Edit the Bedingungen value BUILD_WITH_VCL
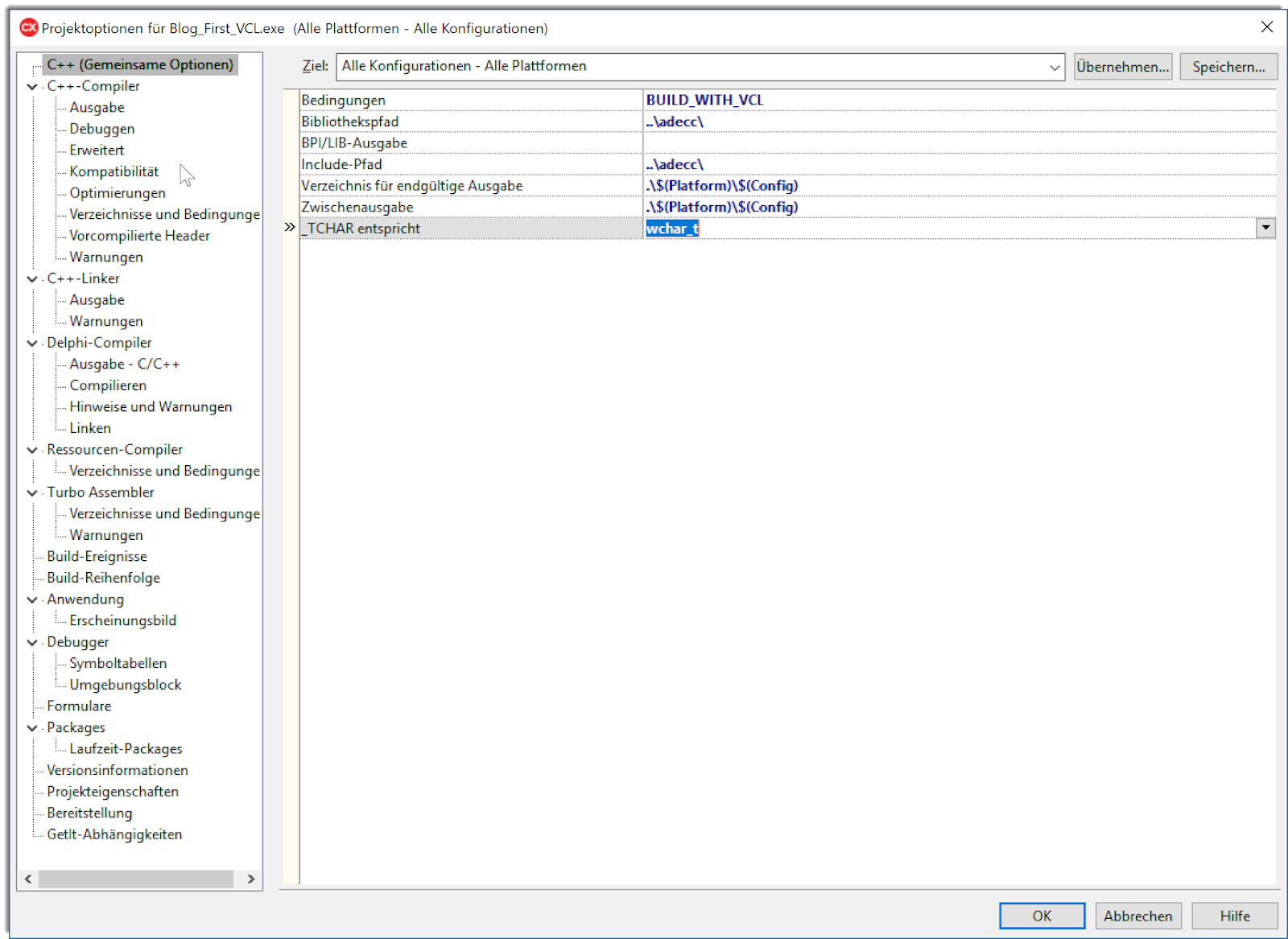This screenshot has width=1288, height=939. point(960,100)
